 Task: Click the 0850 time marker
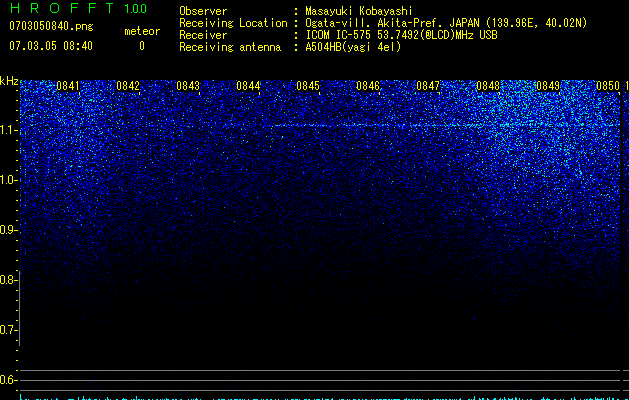pos(608,86)
